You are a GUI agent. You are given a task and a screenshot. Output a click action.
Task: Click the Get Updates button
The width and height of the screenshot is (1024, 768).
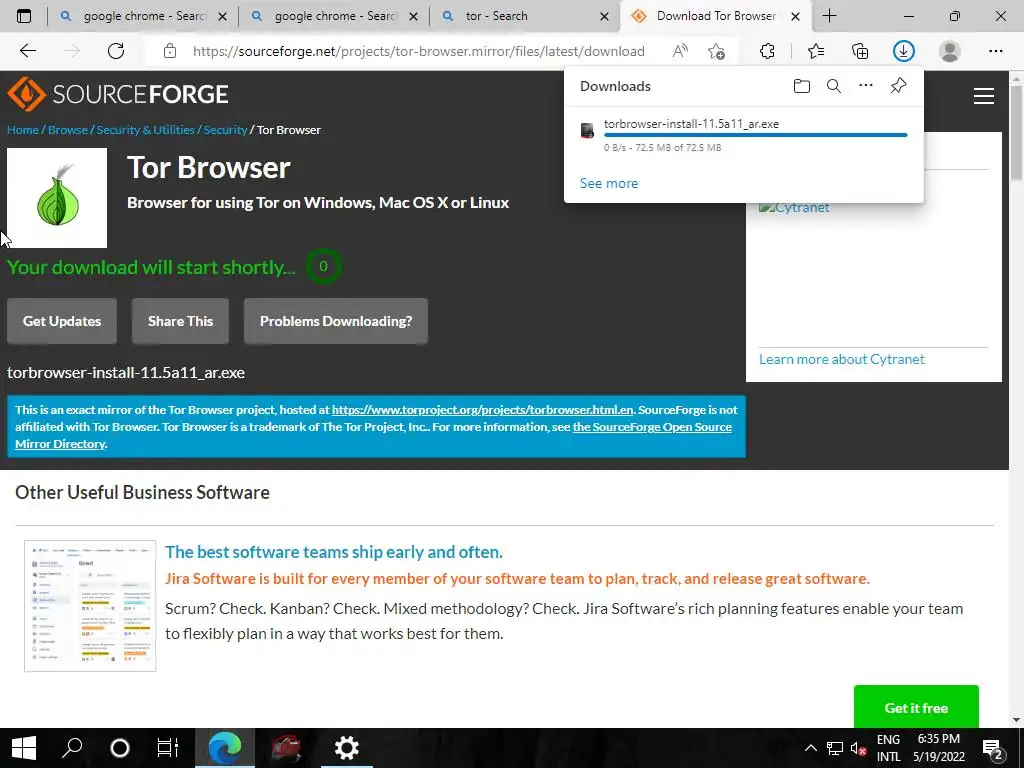coord(62,321)
